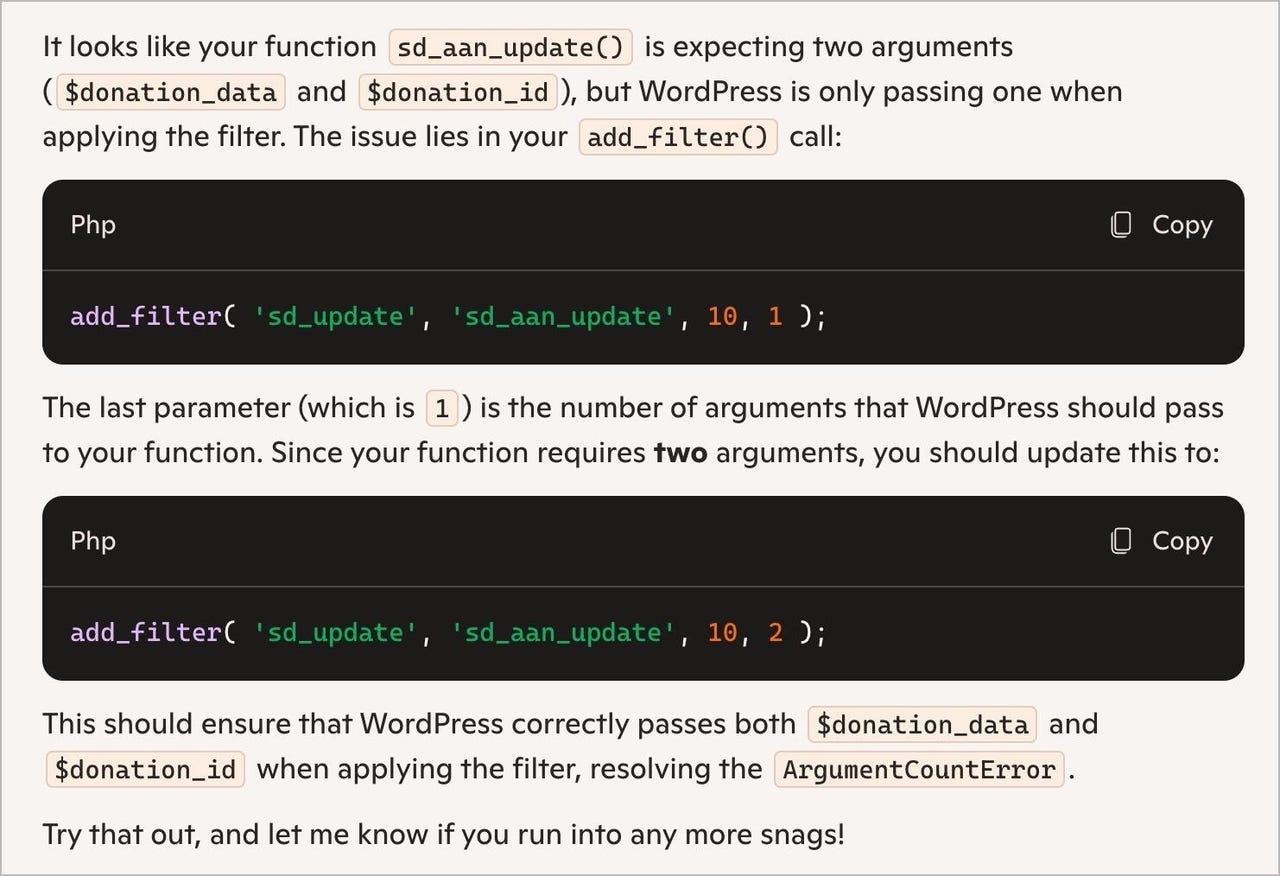
Task: Click the inline sd_aan_update() code chip
Action: (x=510, y=47)
